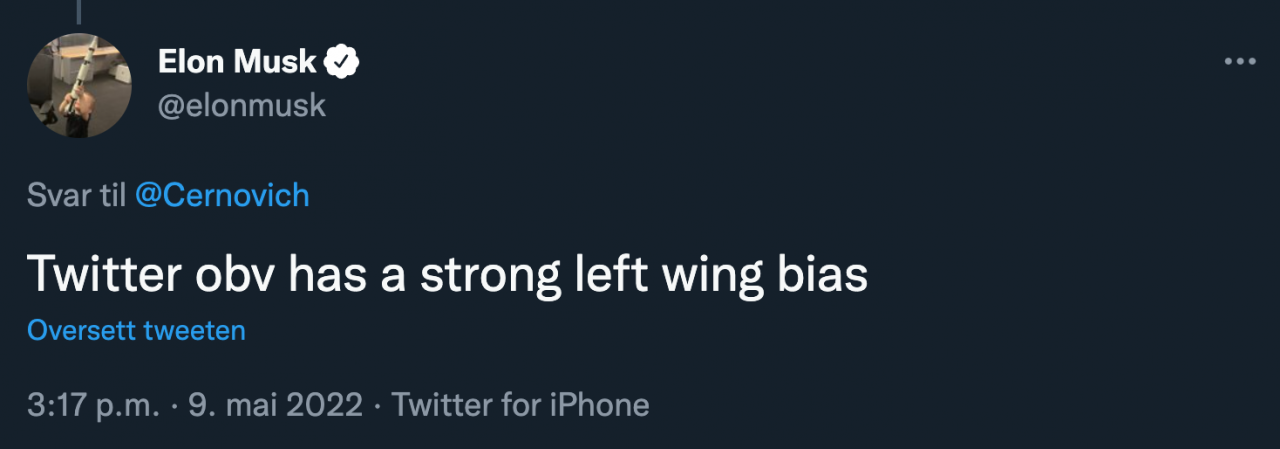The image size is (1280, 449).
Task: Click the word tweeten in translate link
Action: click(194, 331)
